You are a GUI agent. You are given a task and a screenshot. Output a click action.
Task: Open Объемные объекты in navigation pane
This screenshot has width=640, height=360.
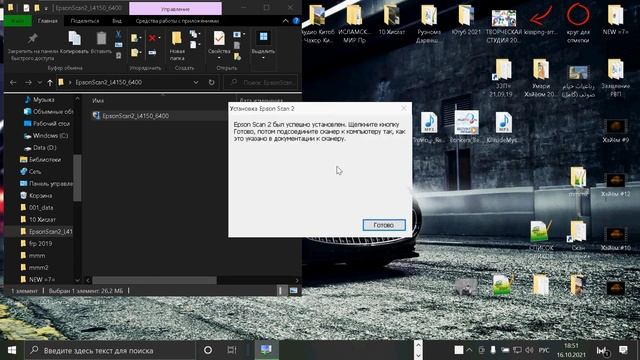tap(53, 111)
